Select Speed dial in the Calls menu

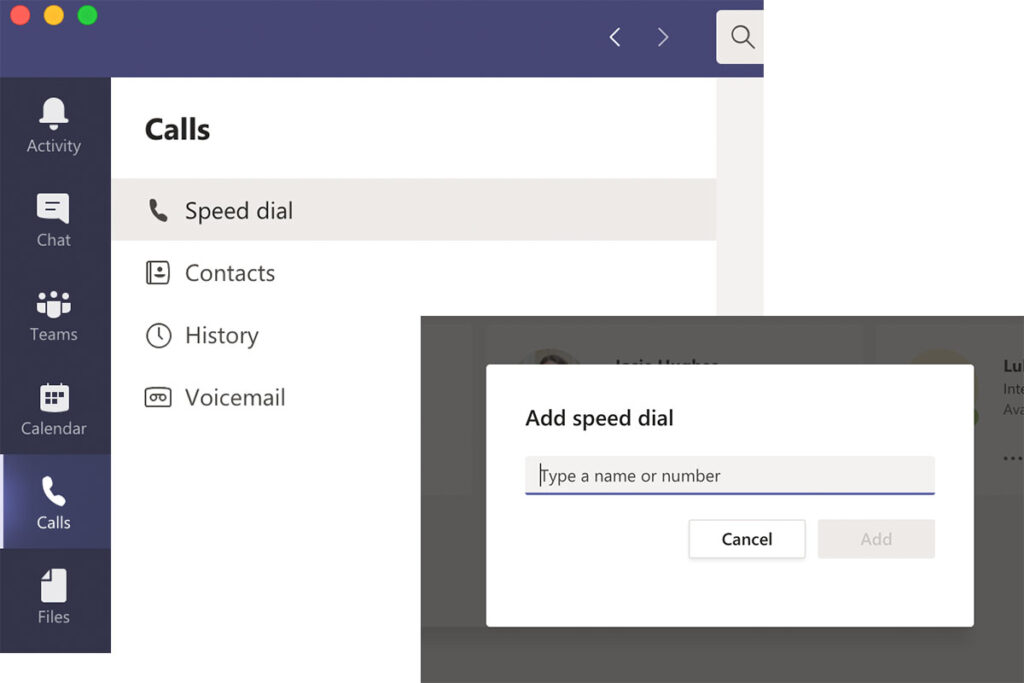238,210
